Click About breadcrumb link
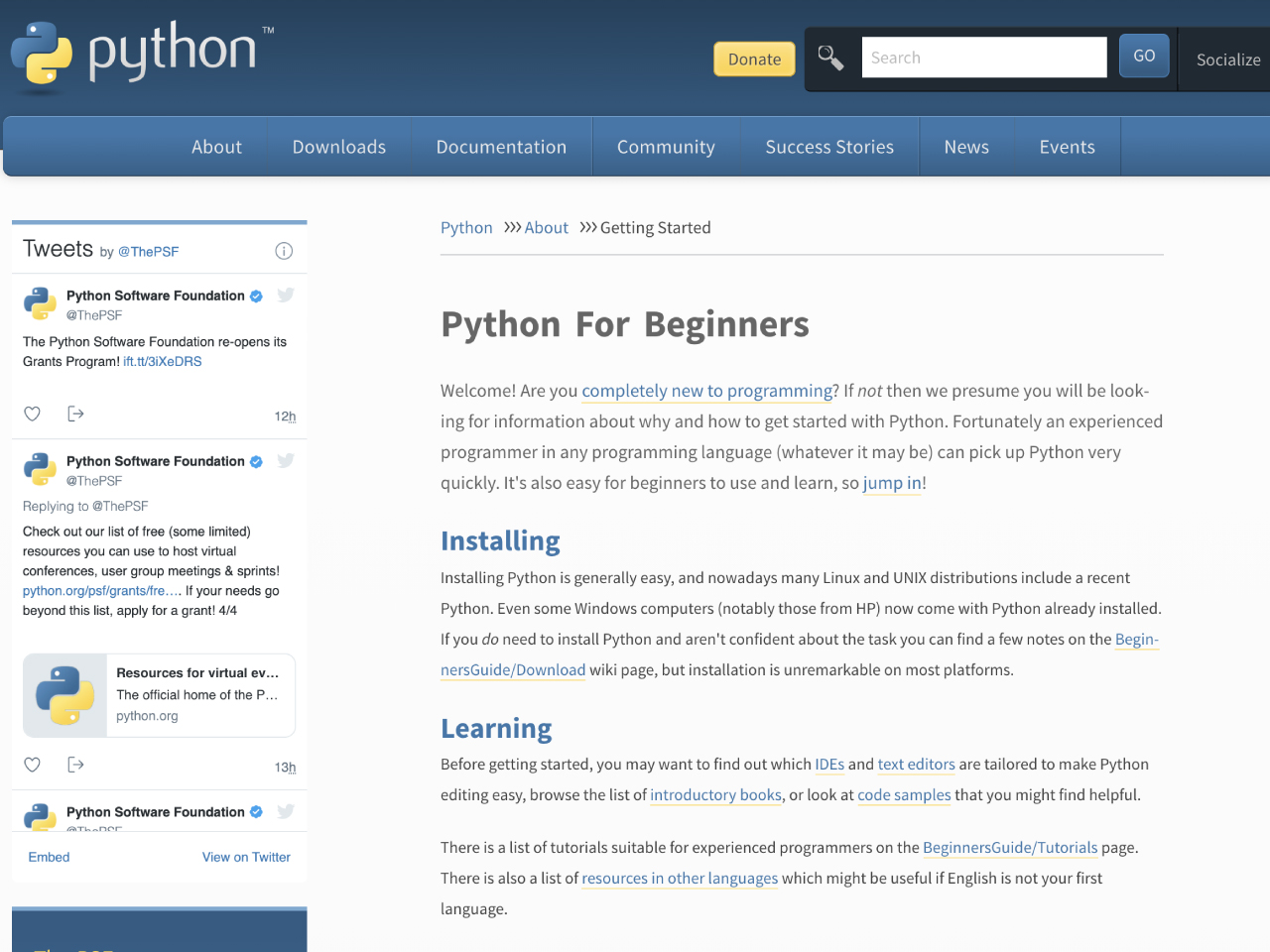1270x952 pixels. coord(547,227)
